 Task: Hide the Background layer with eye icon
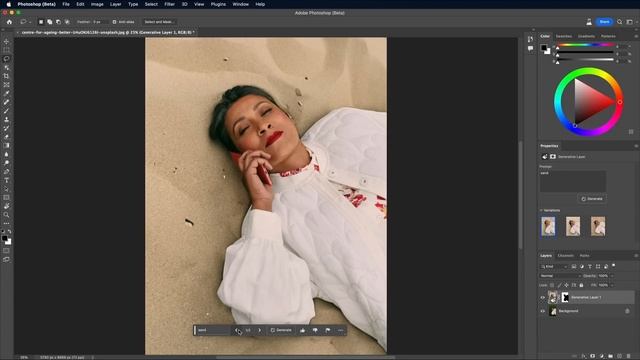point(543,311)
